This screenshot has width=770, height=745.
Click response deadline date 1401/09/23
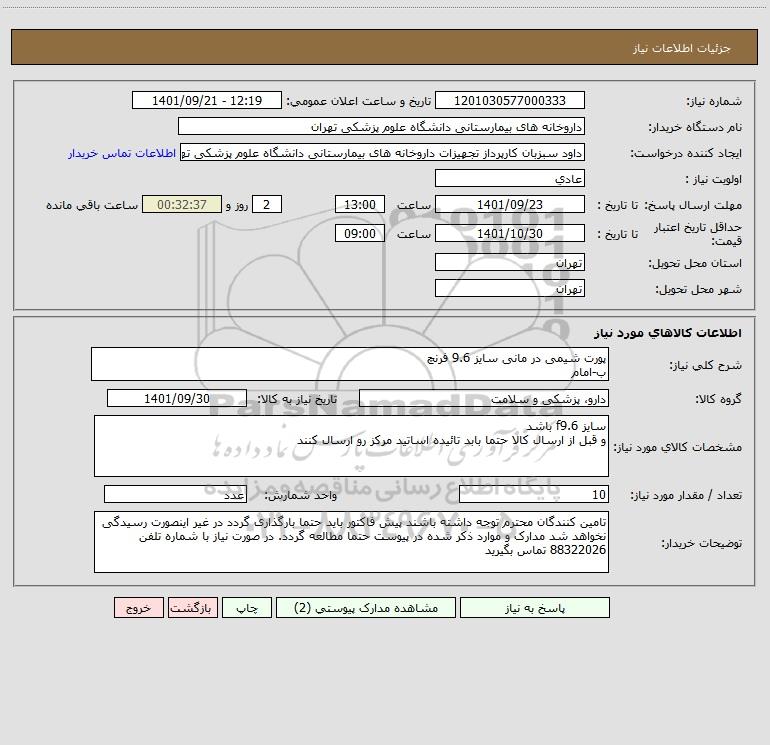(510, 204)
